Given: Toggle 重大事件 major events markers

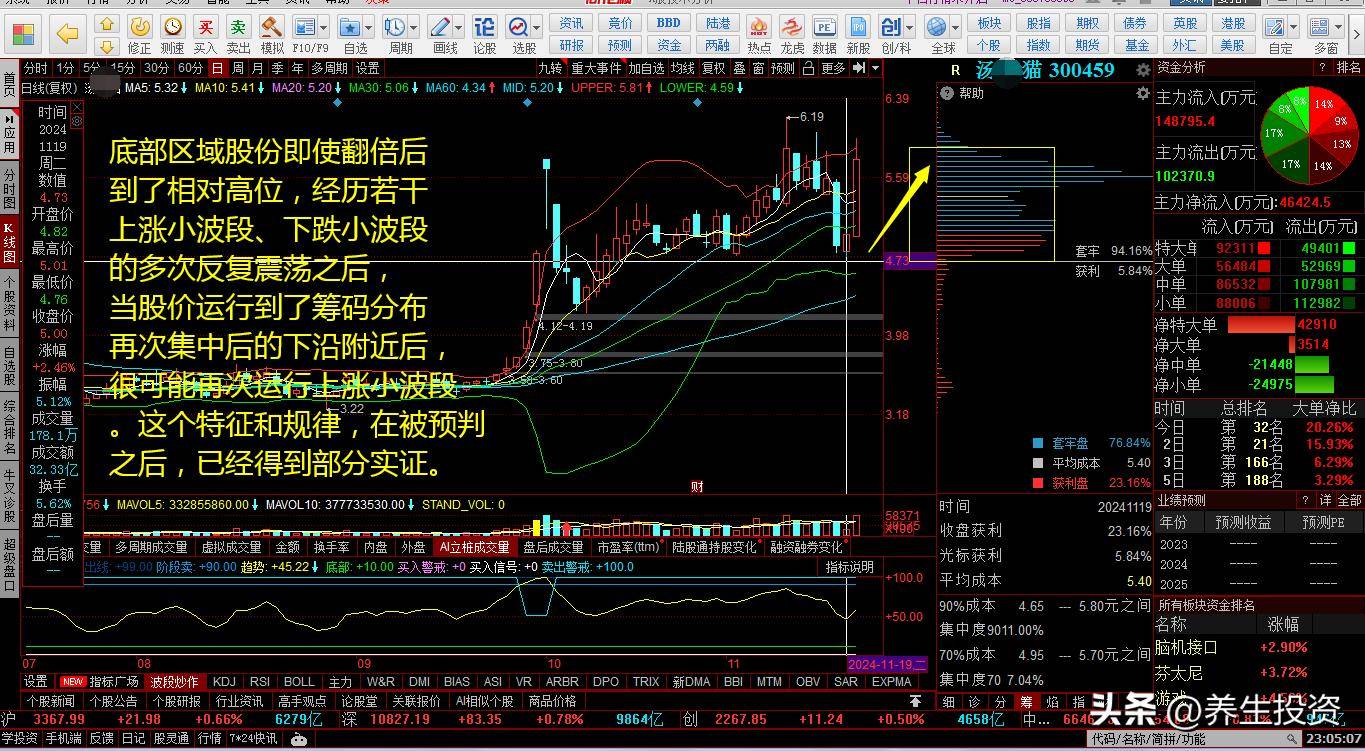Looking at the screenshot, I should [x=596, y=68].
